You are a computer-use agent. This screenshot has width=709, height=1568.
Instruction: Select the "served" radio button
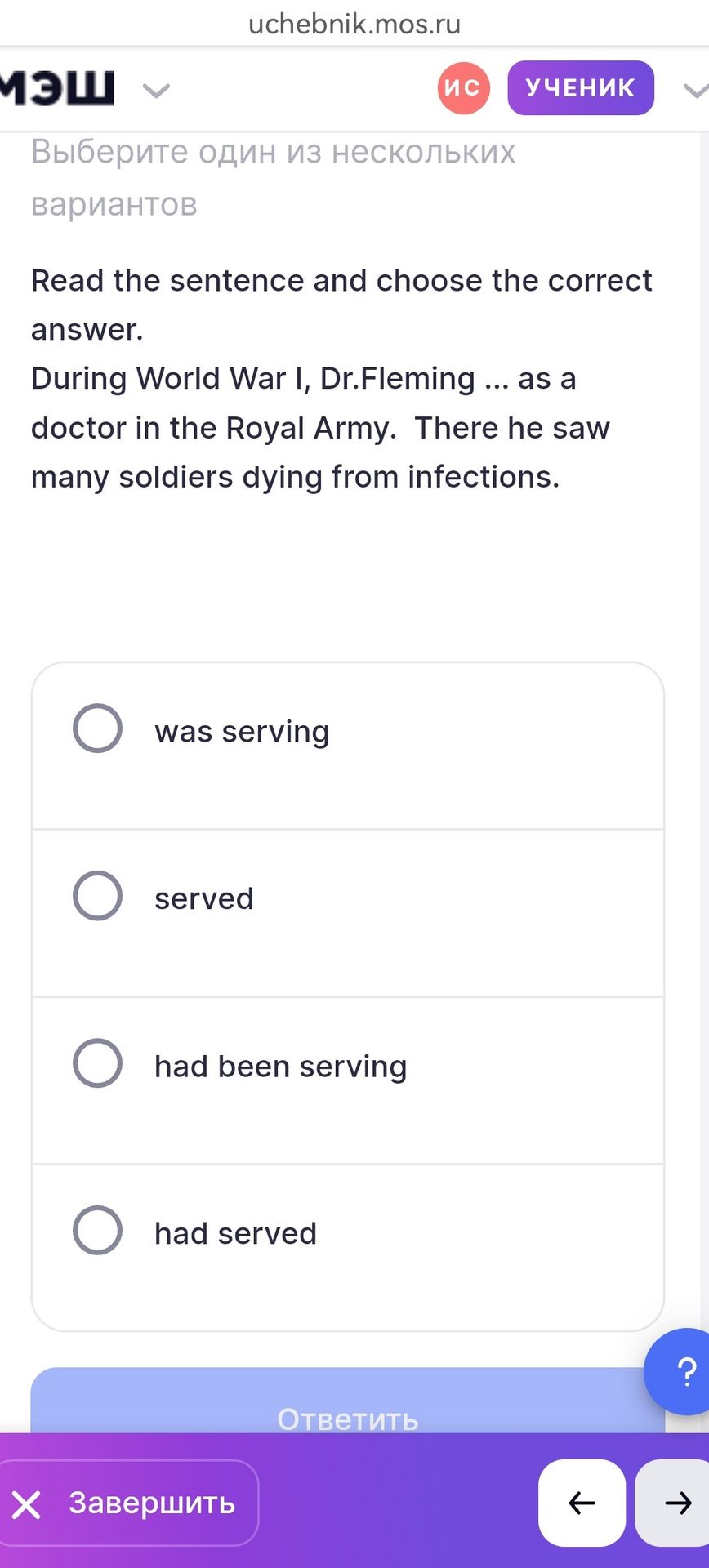[x=98, y=895]
